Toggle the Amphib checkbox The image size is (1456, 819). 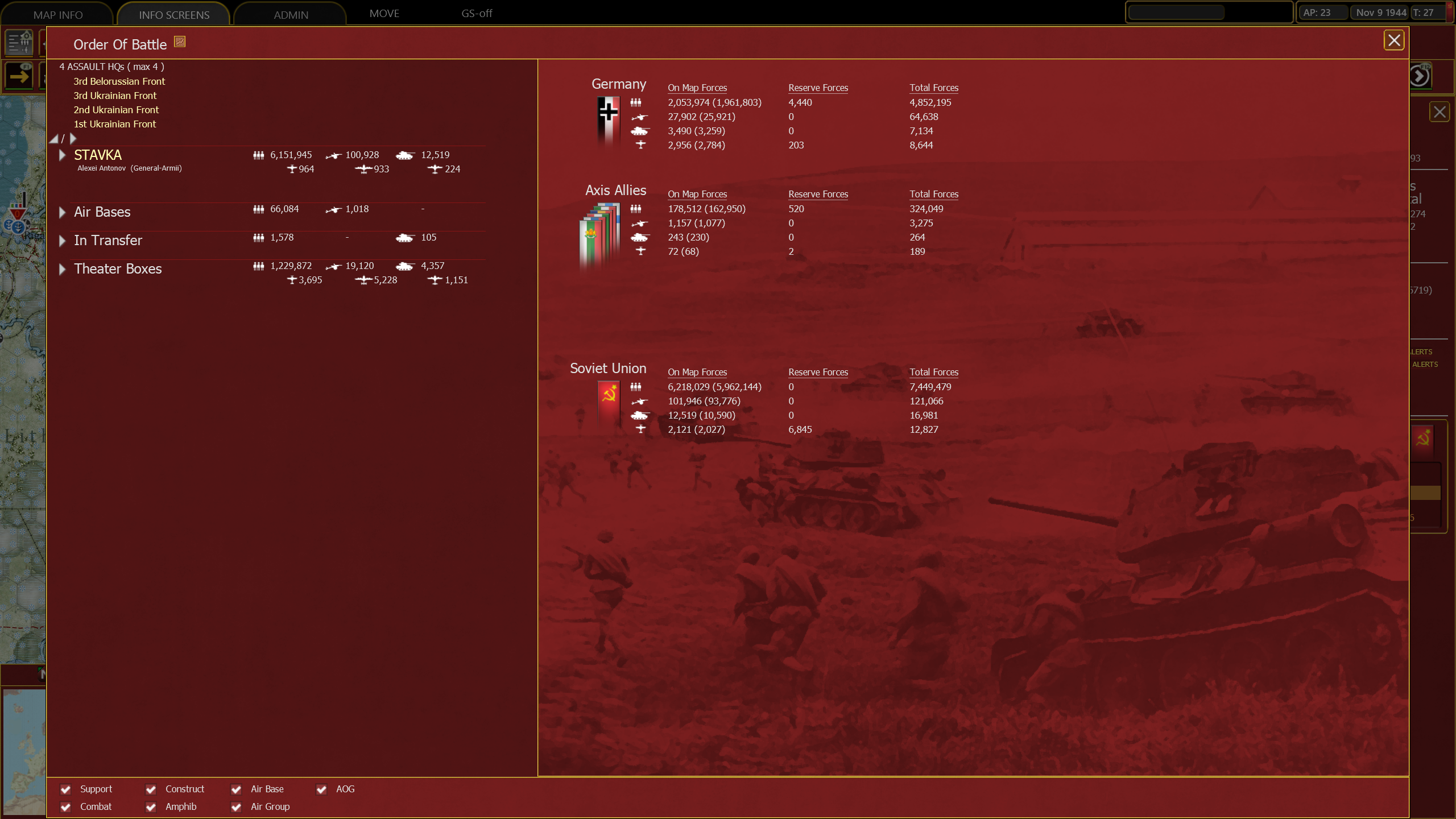tap(151, 807)
